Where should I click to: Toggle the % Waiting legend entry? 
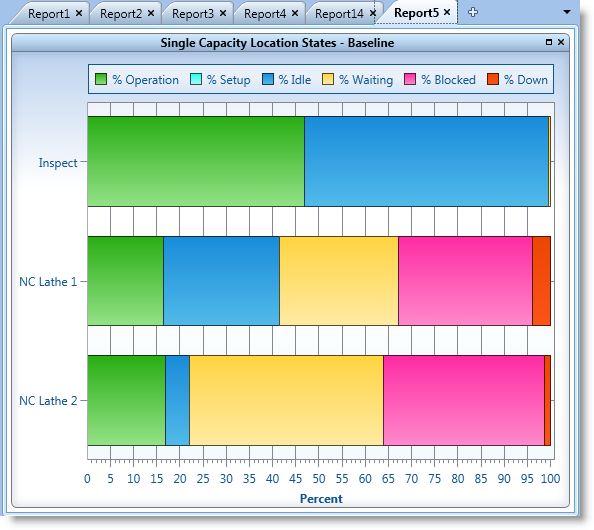pos(358,80)
